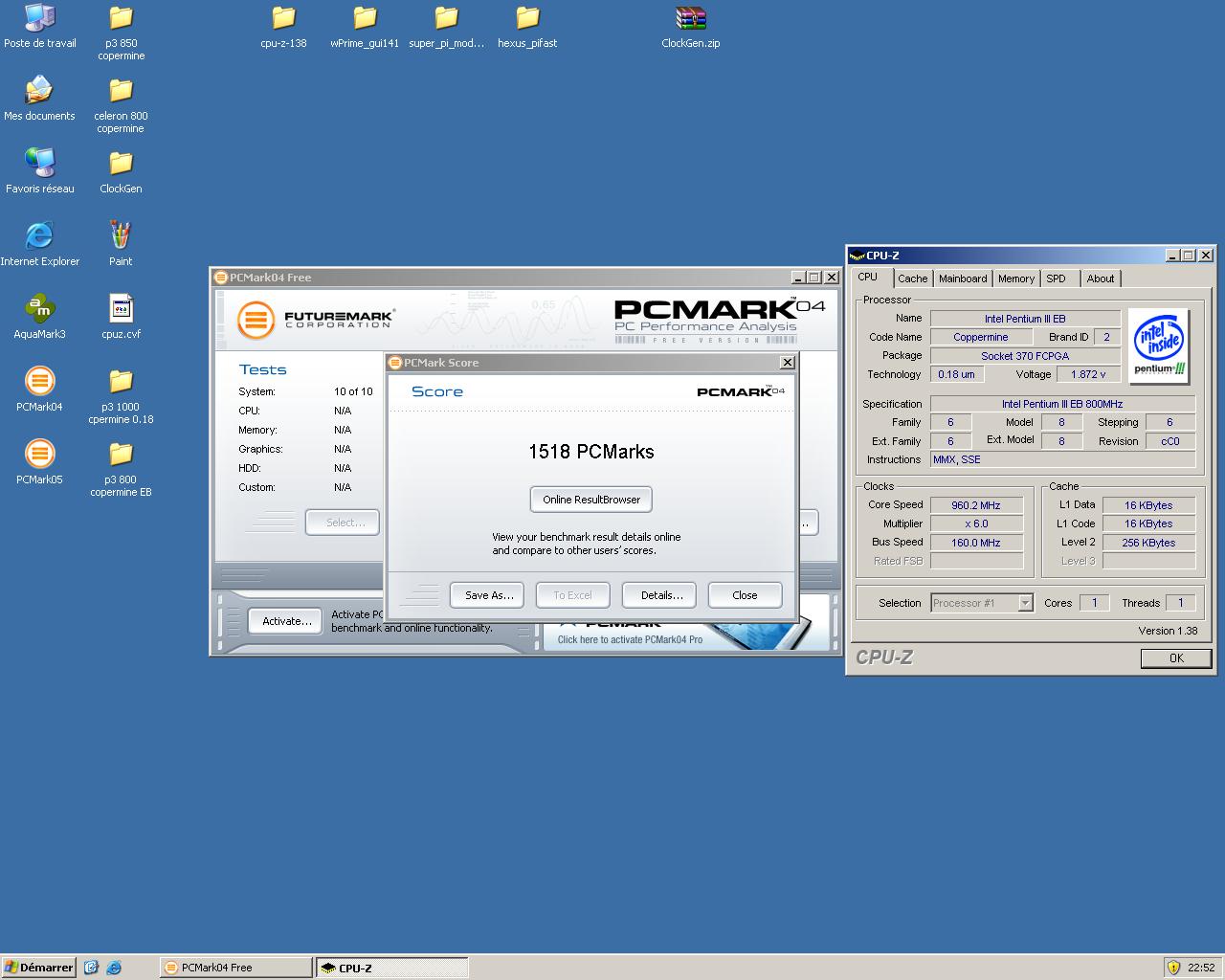Switch to the Cache tab in CPU-Z
1225x980 pixels.
912,278
